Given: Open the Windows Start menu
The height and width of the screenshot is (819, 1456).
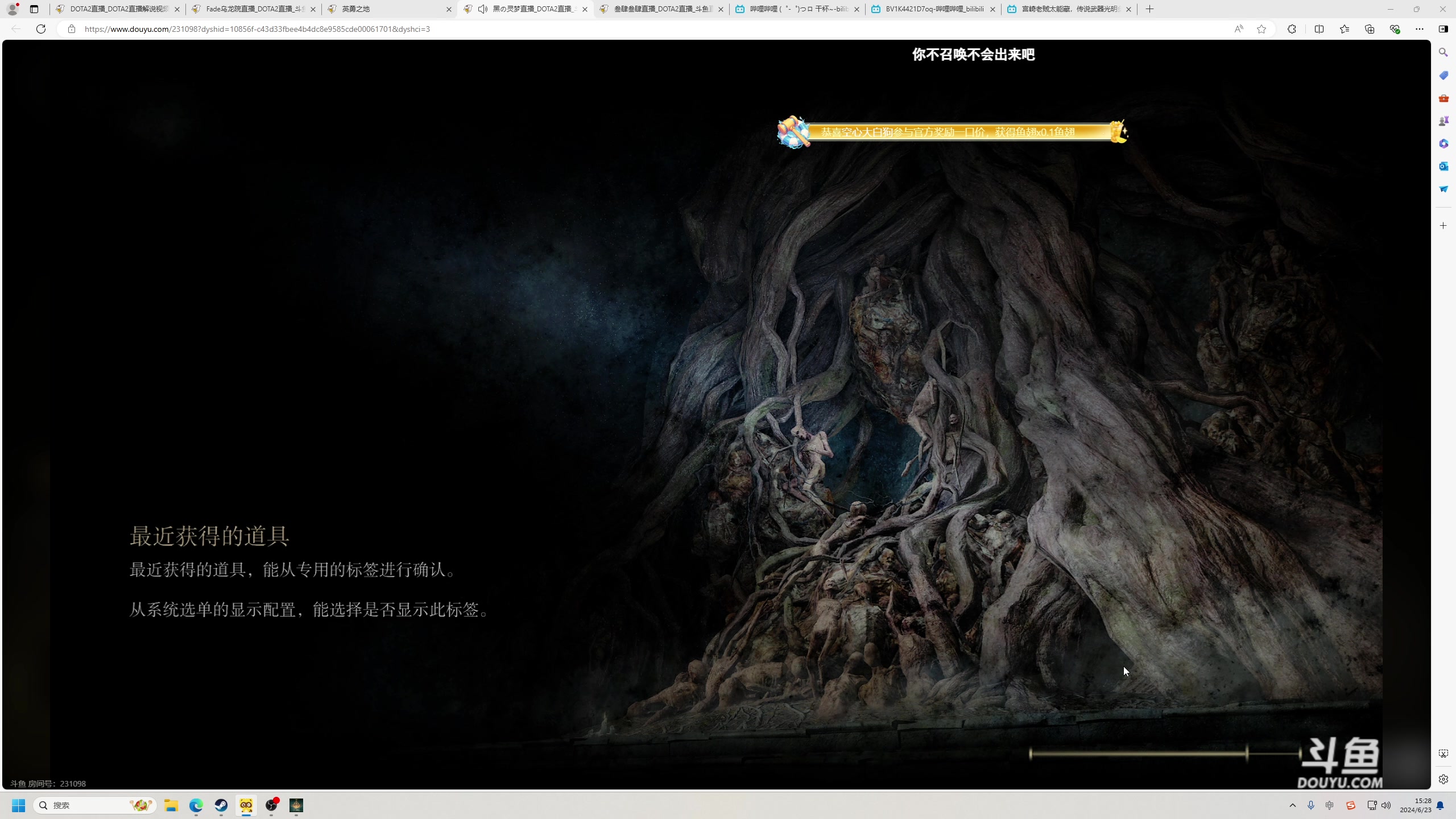Looking at the screenshot, I should pyautogui.click(x=19, y=805).
